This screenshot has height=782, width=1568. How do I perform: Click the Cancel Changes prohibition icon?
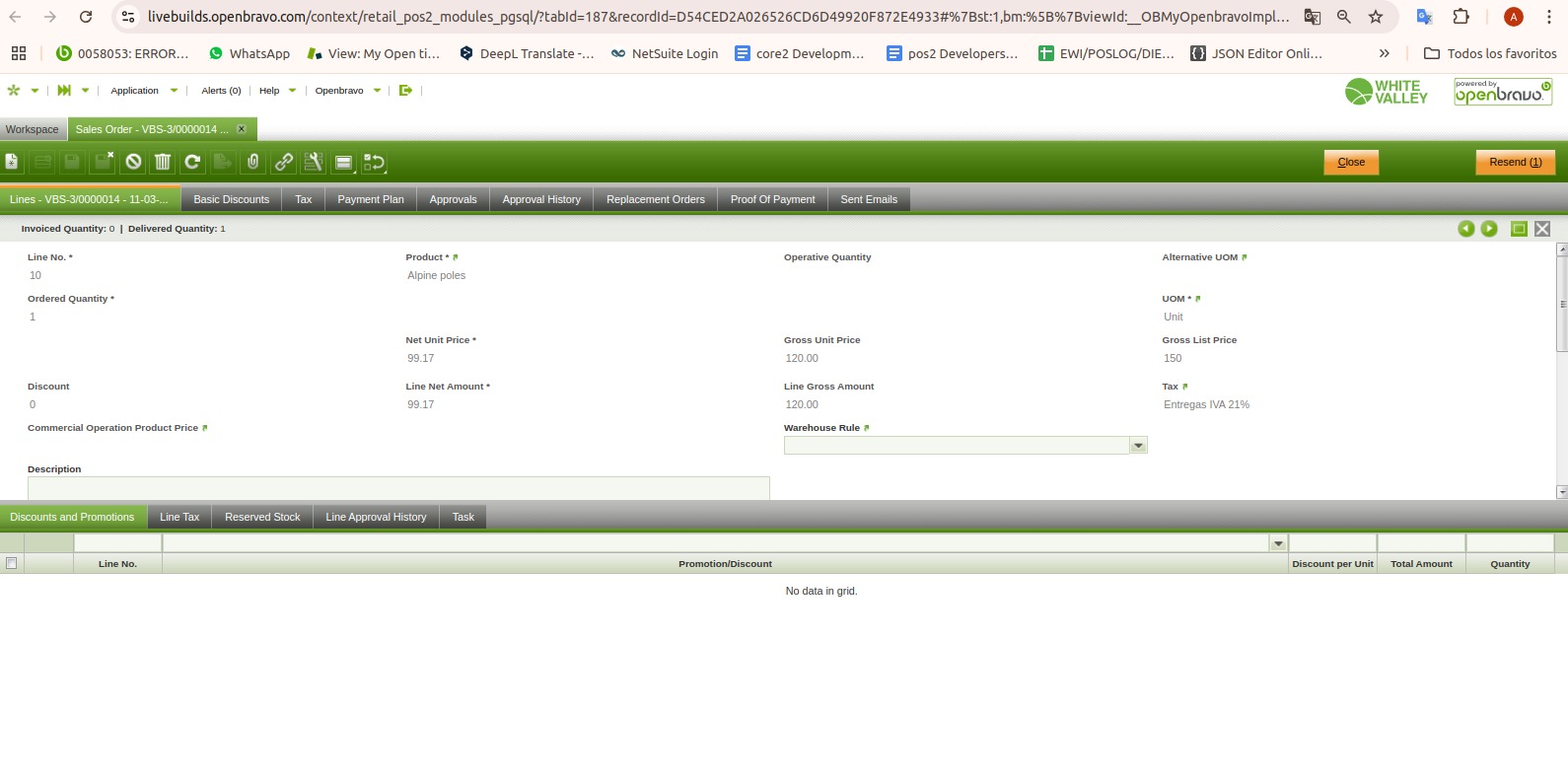(133, 162)
